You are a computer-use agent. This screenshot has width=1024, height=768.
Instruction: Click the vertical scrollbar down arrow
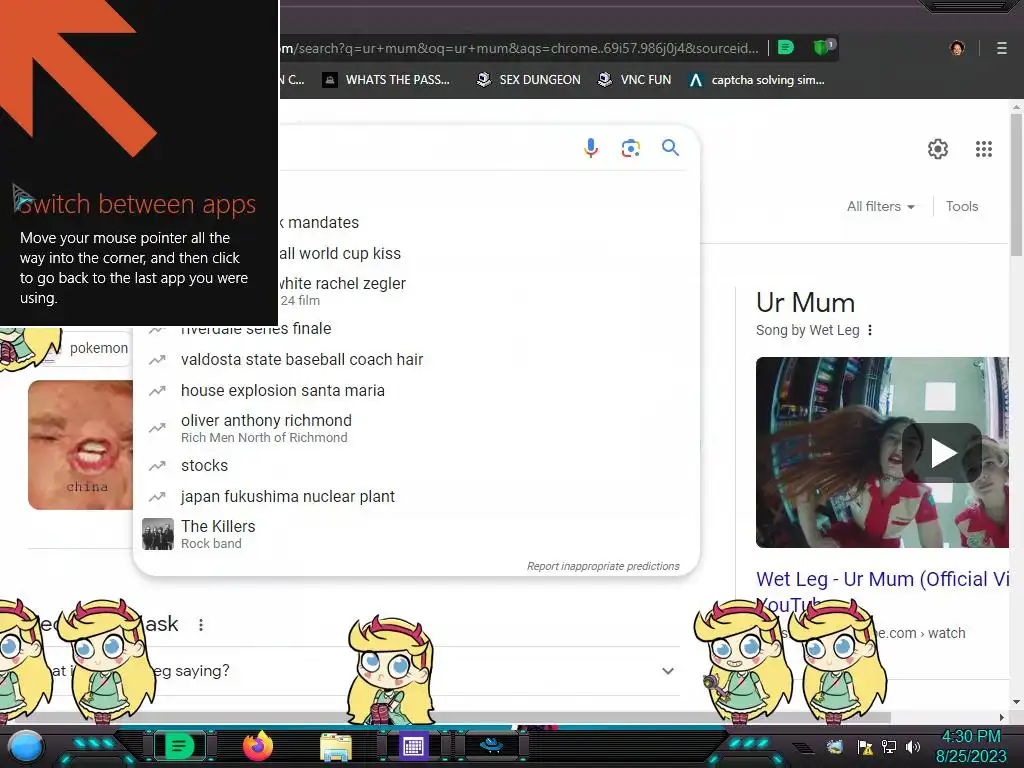pos(1016,703)
